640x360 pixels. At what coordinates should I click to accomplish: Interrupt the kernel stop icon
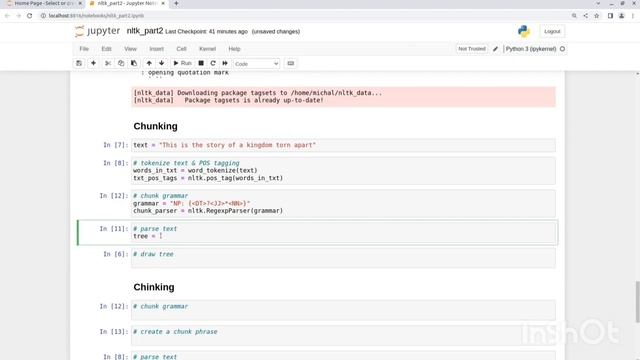tap(201, 63)
